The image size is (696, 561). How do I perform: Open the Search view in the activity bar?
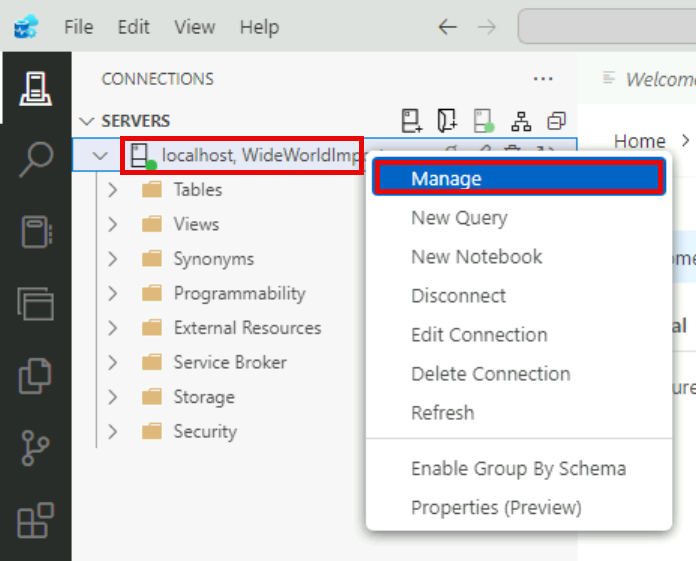[35, 159]
